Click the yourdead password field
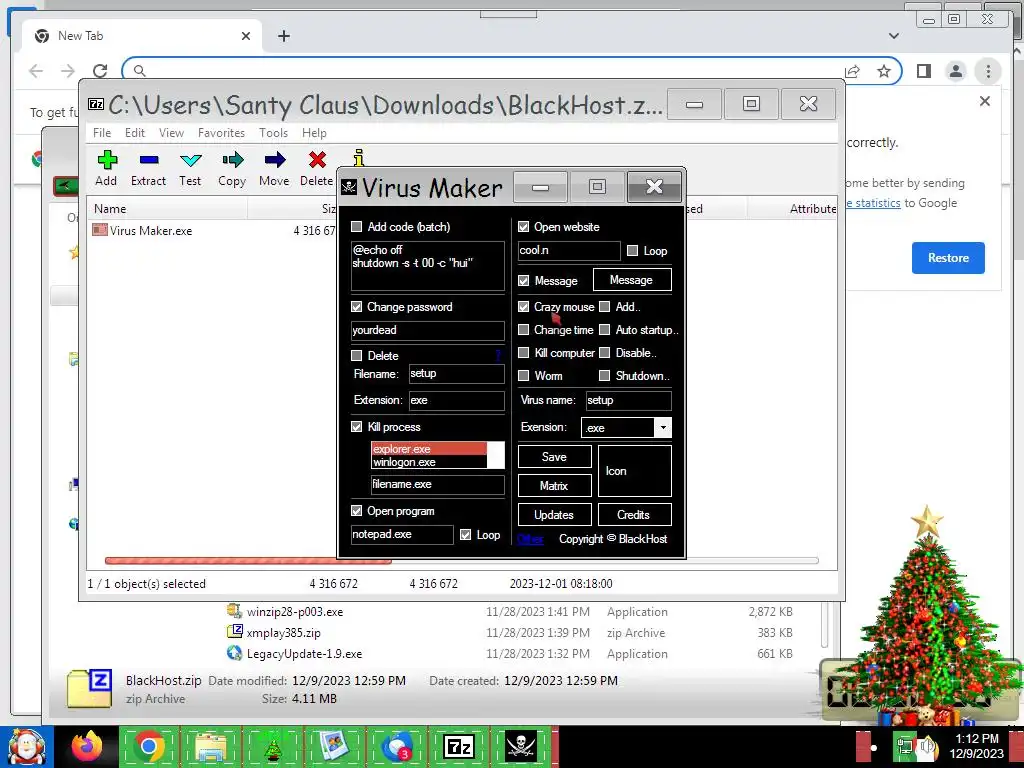The image size is (1024, 768). (x=428, y=330)
